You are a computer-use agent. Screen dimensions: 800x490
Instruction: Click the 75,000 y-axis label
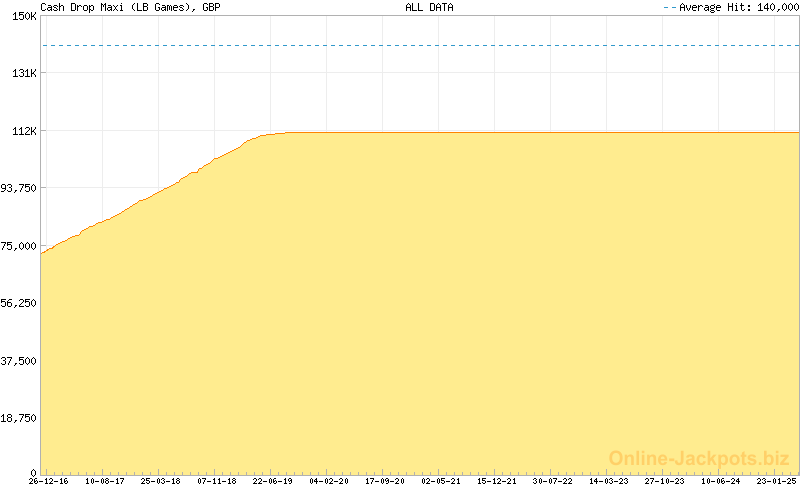click(x=19, y=246)
